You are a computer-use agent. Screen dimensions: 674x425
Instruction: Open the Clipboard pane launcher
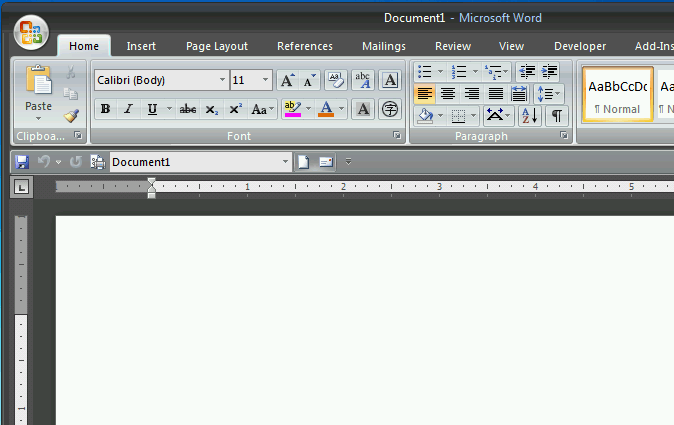click(78, 135)
